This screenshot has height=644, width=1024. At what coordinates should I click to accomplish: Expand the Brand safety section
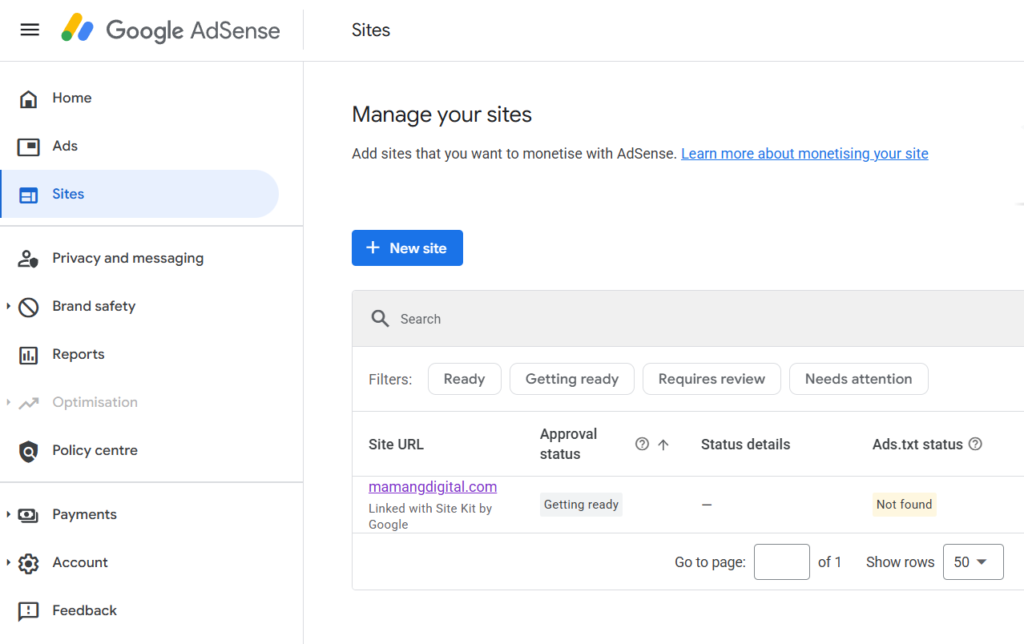(8, 306)
